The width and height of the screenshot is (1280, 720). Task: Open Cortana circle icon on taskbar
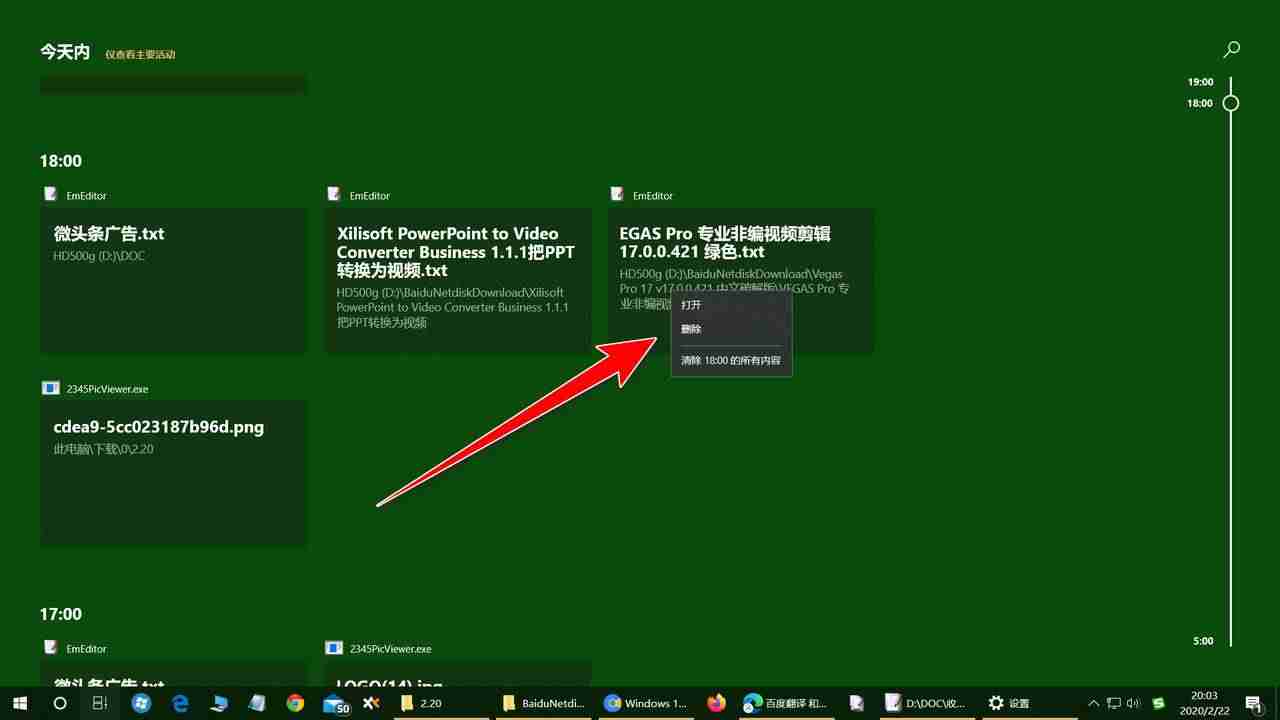(x=60, y=703)
